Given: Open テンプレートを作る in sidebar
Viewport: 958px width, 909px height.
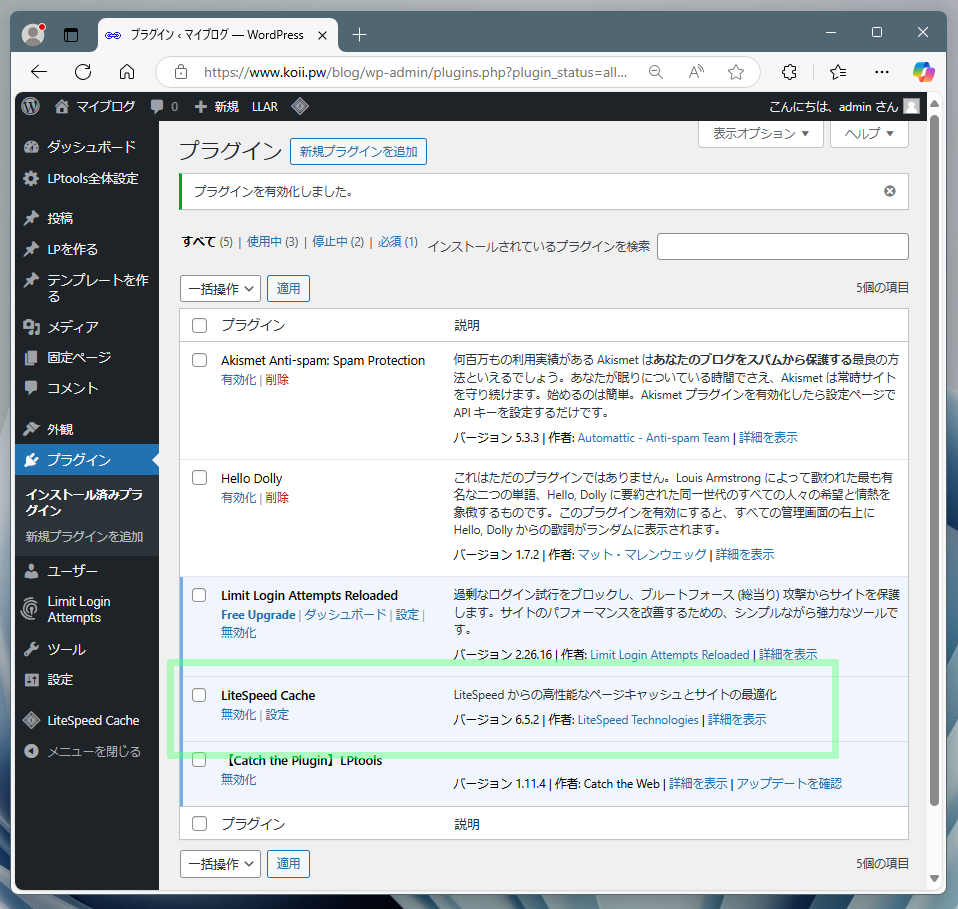Looking at the screenshot, I should click(87, 288).
